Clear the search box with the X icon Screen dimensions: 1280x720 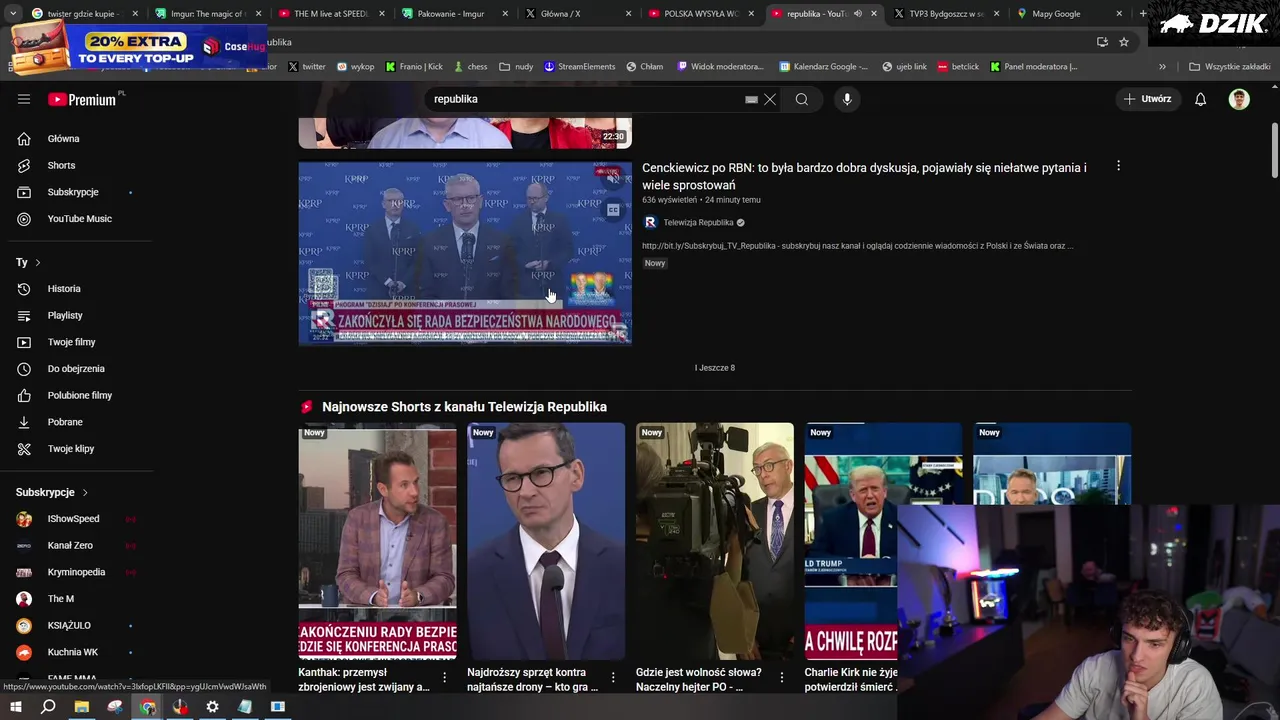click(x=770, y=99)
